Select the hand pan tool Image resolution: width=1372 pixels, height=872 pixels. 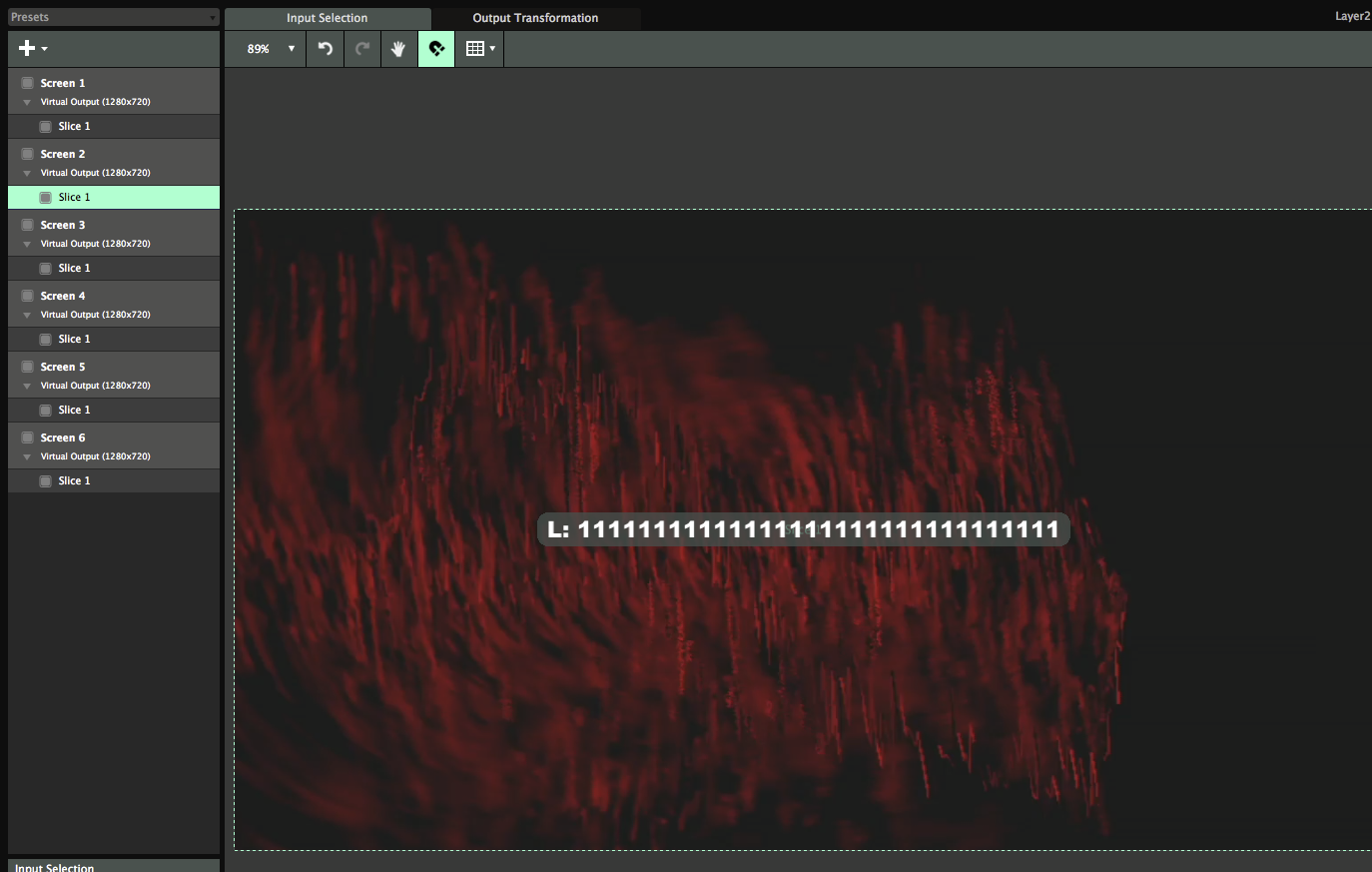[x=398, y=49]
